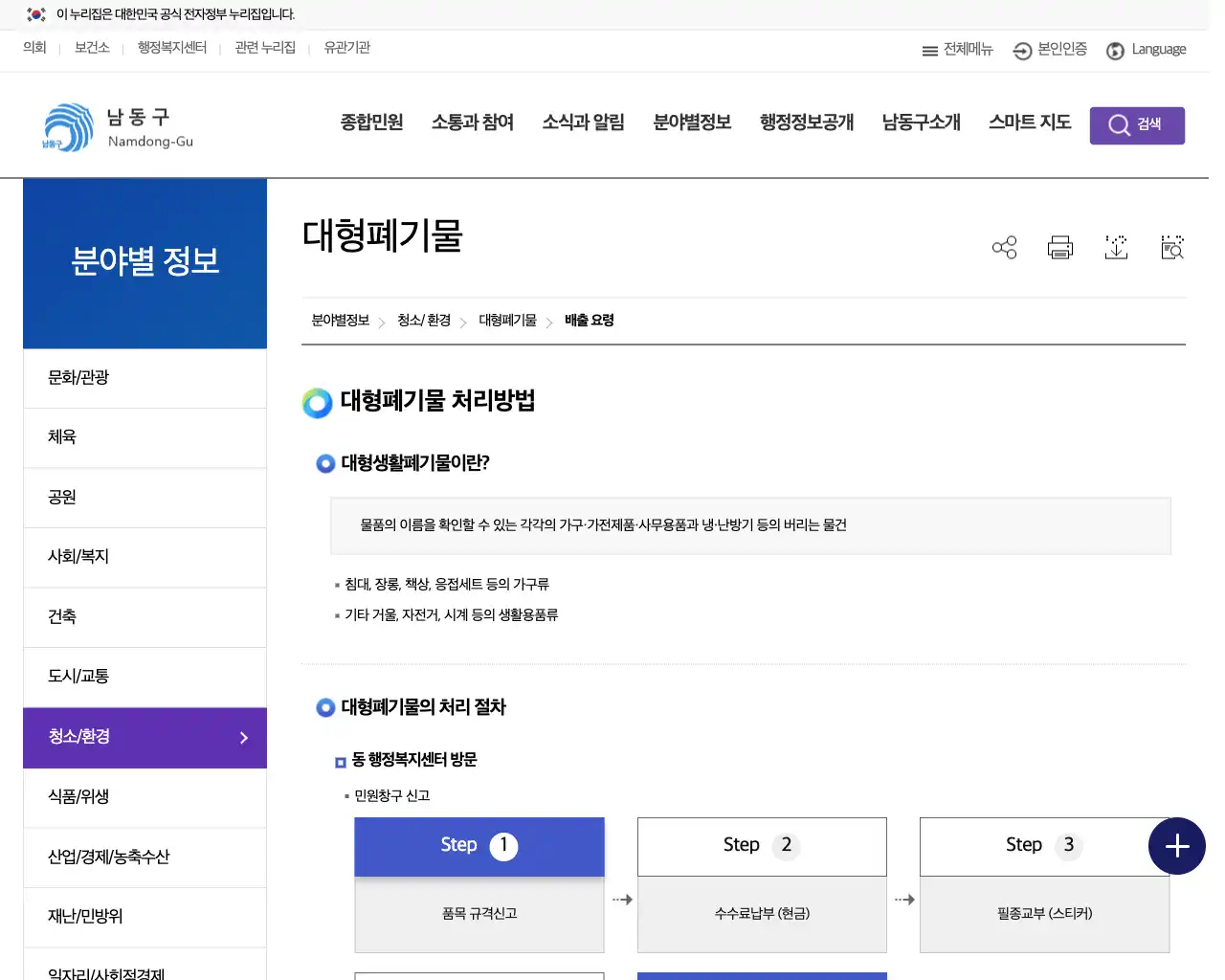This screenshot has width=1225, height=980.
Task: Click the 청소/환경 breadcrumb link
Action: pos(424,321)
